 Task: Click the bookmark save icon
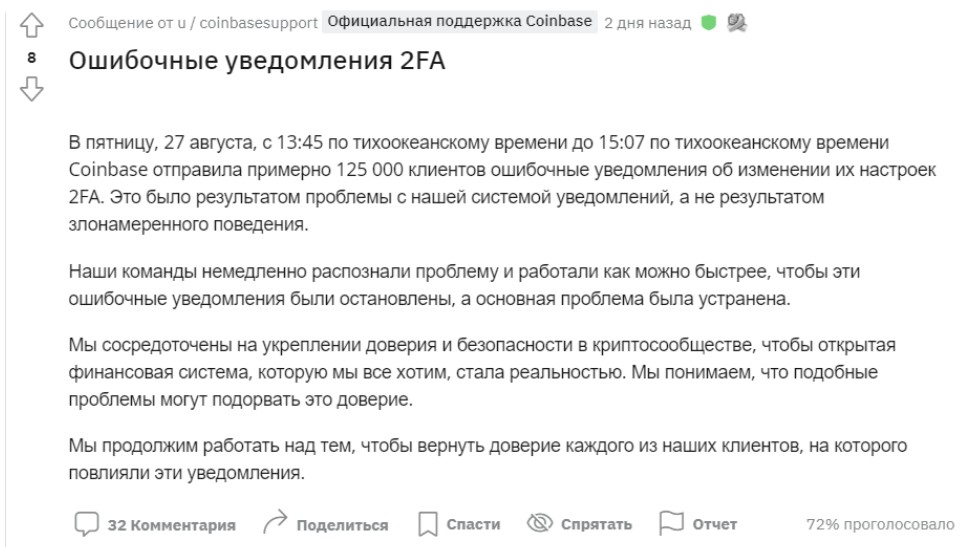pyautogui.click(x=427, y=524)
